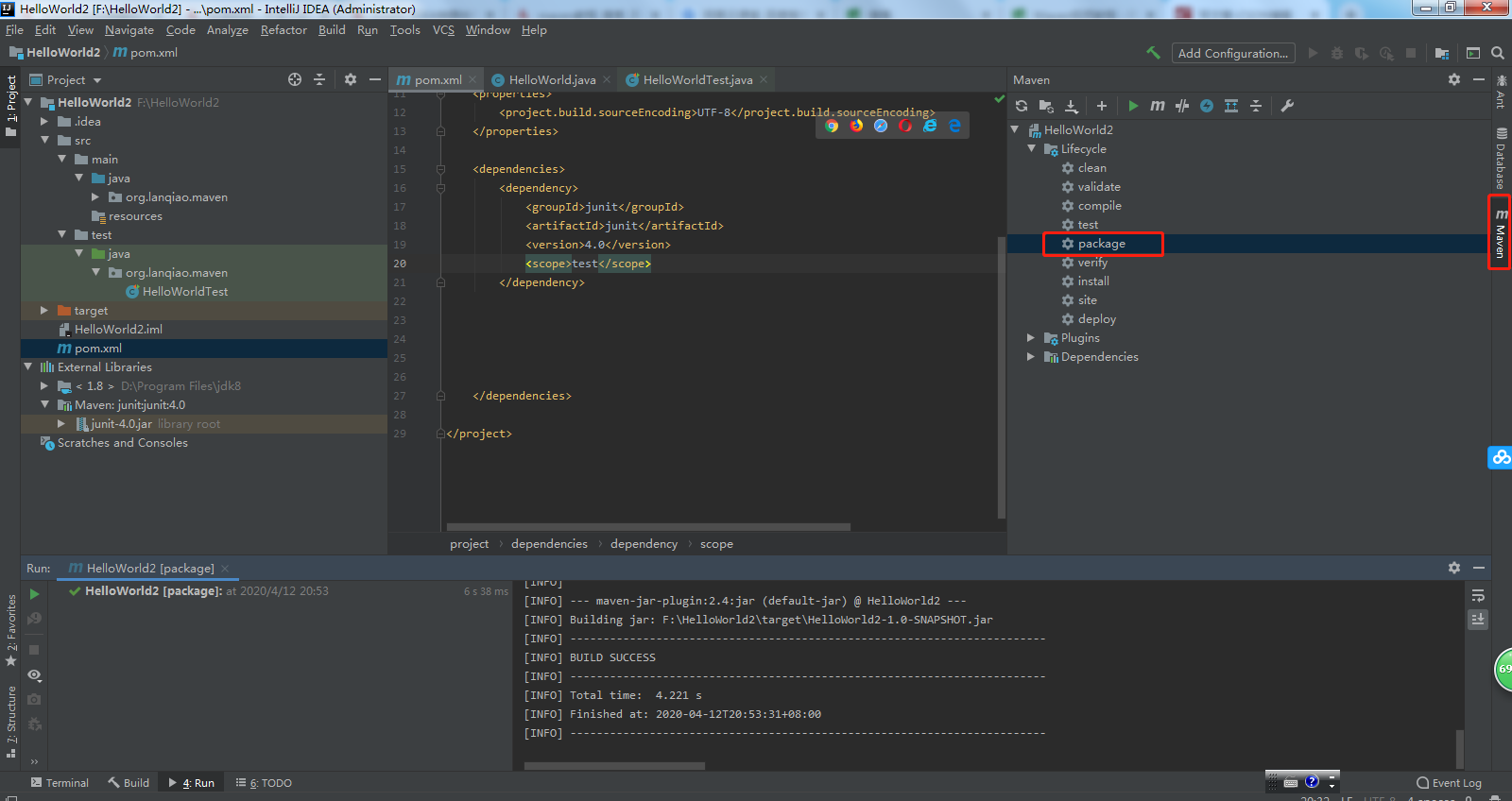Collapse the Lifecycle node in Maven

coord(1032,149)
